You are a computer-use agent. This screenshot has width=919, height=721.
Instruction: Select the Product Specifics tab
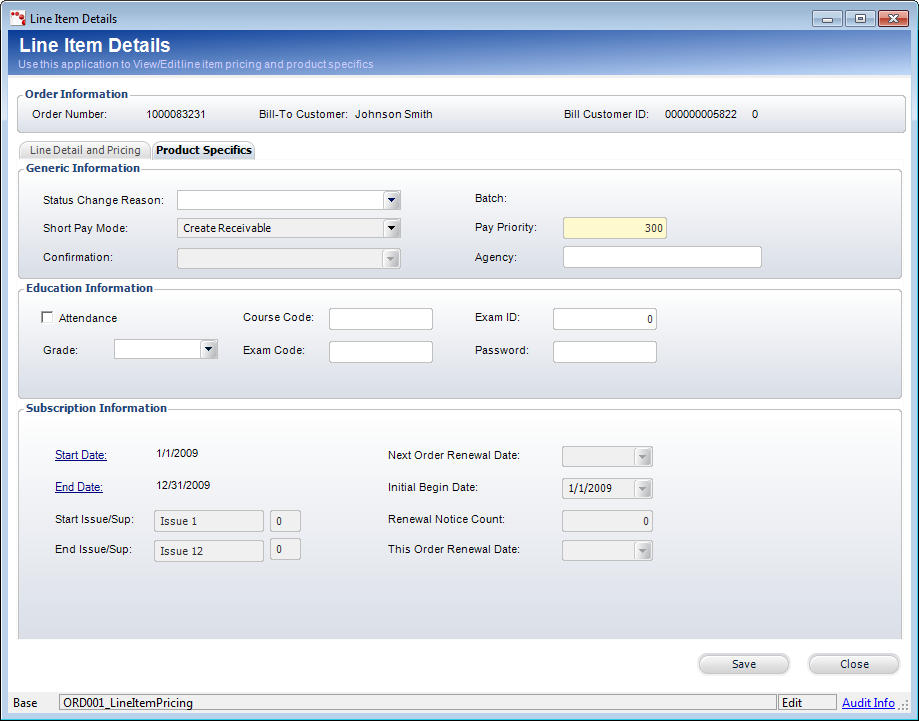[x=204, y=150]
